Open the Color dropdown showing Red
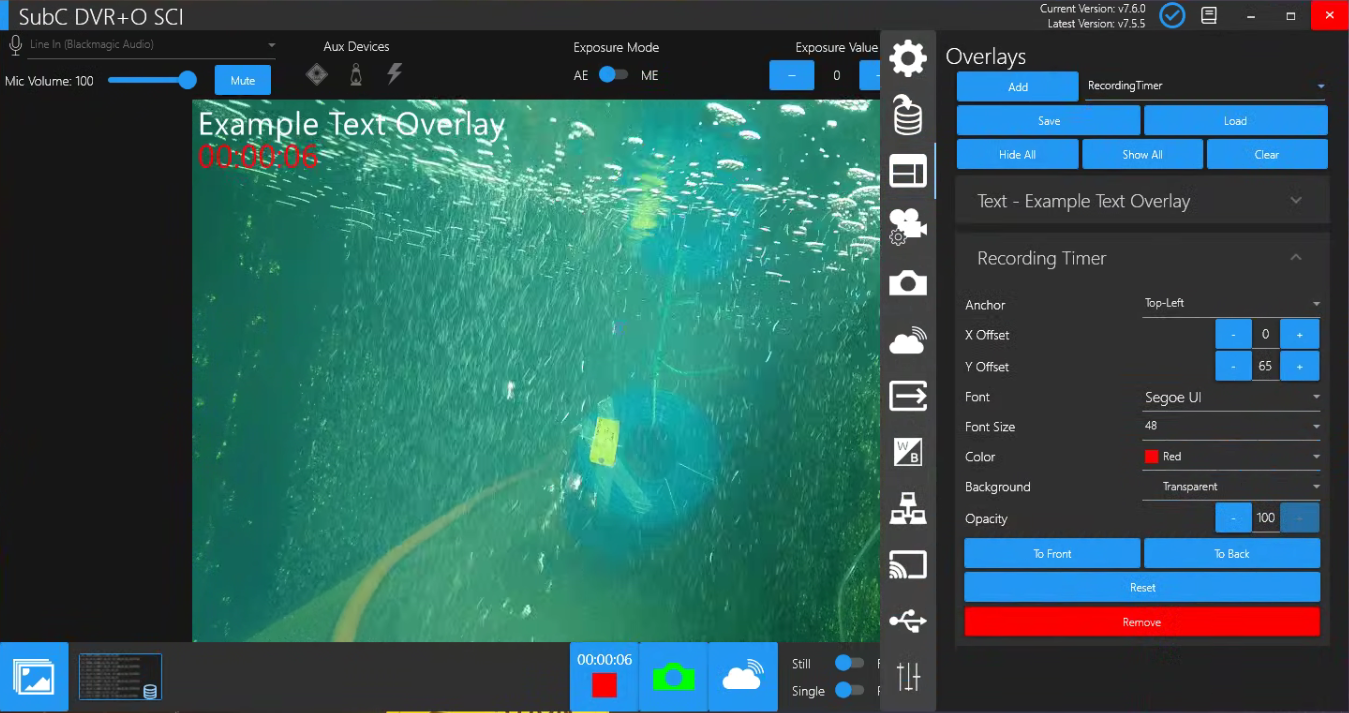The height and width of the screenshot is (713, 1349). 1232,457
